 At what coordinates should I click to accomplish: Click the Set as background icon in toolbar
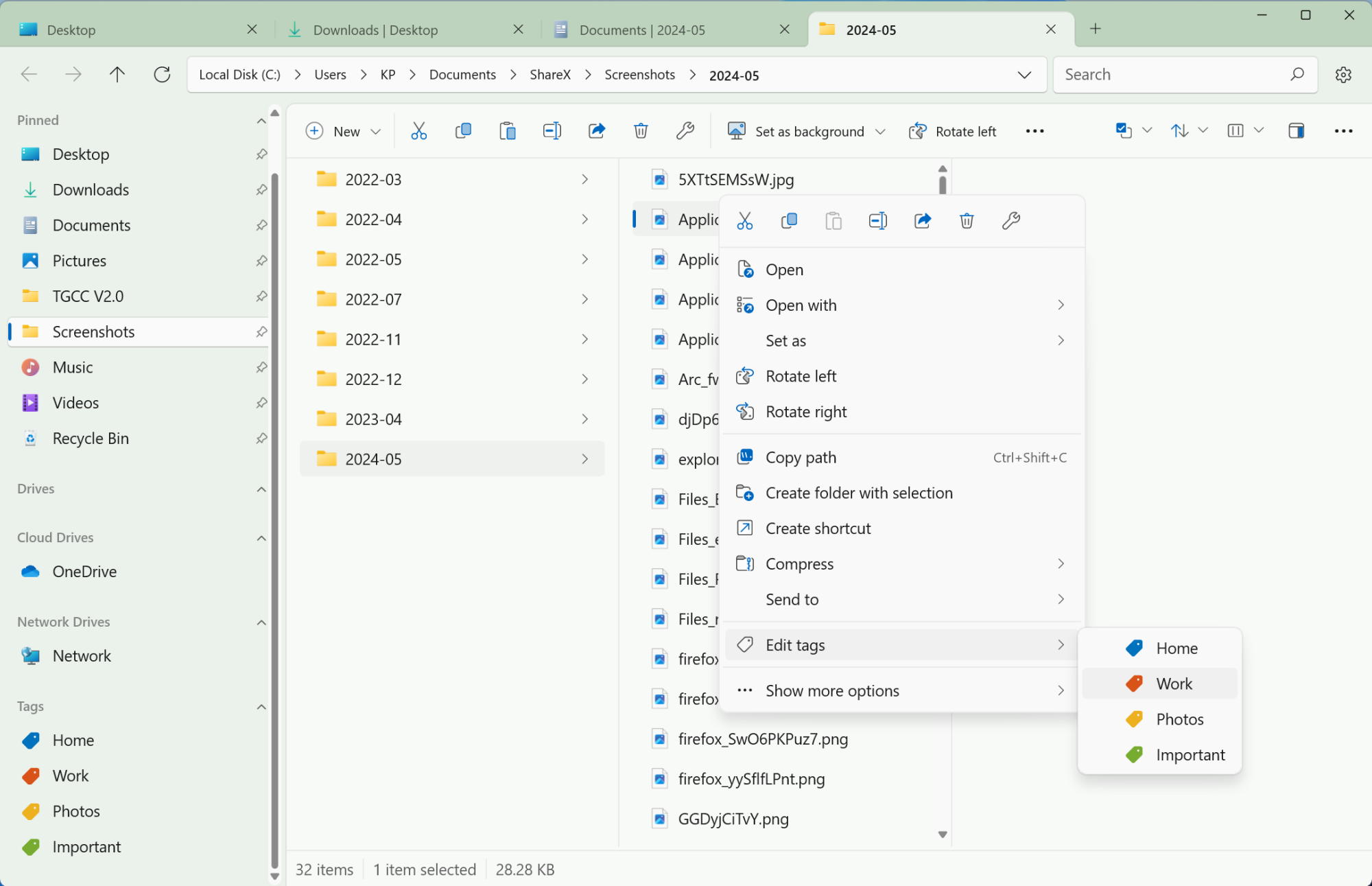tap(736, 131)
